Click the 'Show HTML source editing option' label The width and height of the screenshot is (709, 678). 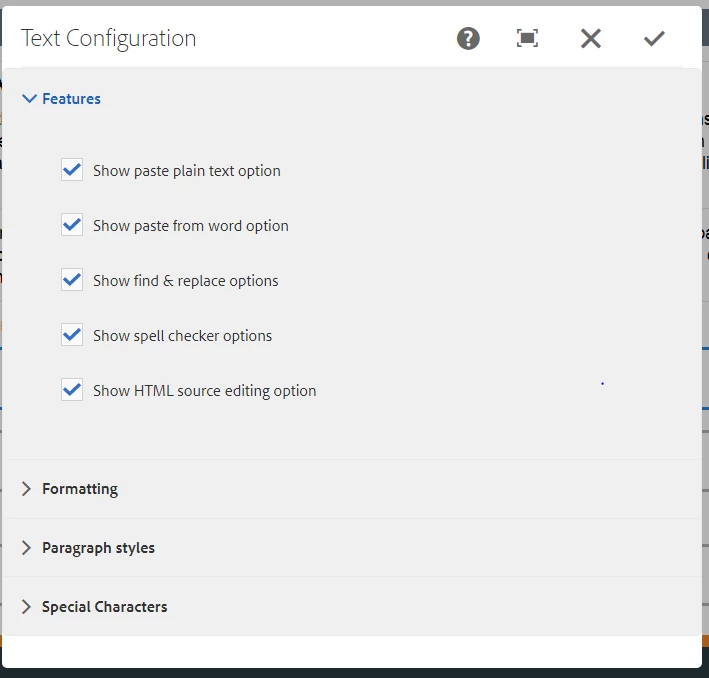205,391
